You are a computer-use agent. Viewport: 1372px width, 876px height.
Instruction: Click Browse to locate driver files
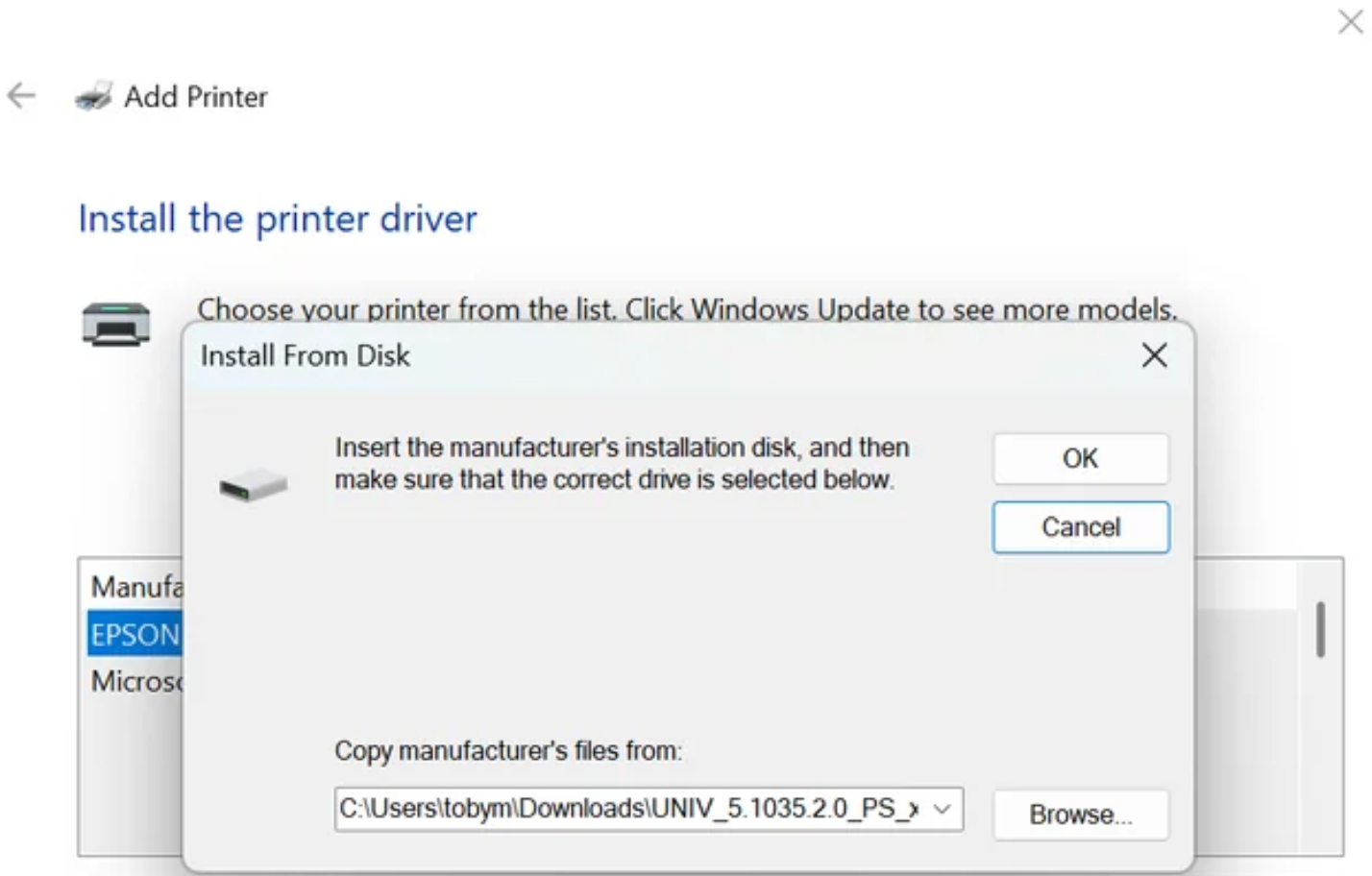pos(1079,815)
